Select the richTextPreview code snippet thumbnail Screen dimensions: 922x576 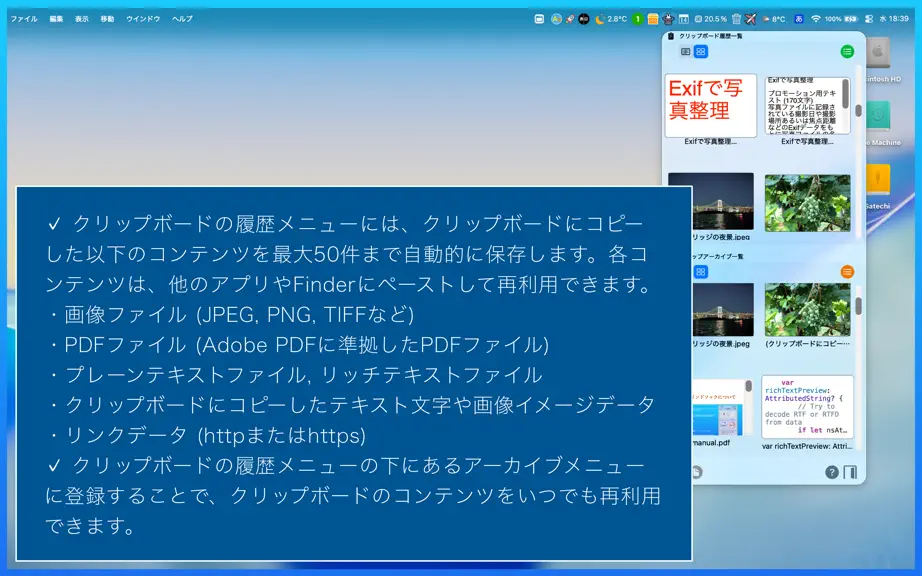point(807,407)
